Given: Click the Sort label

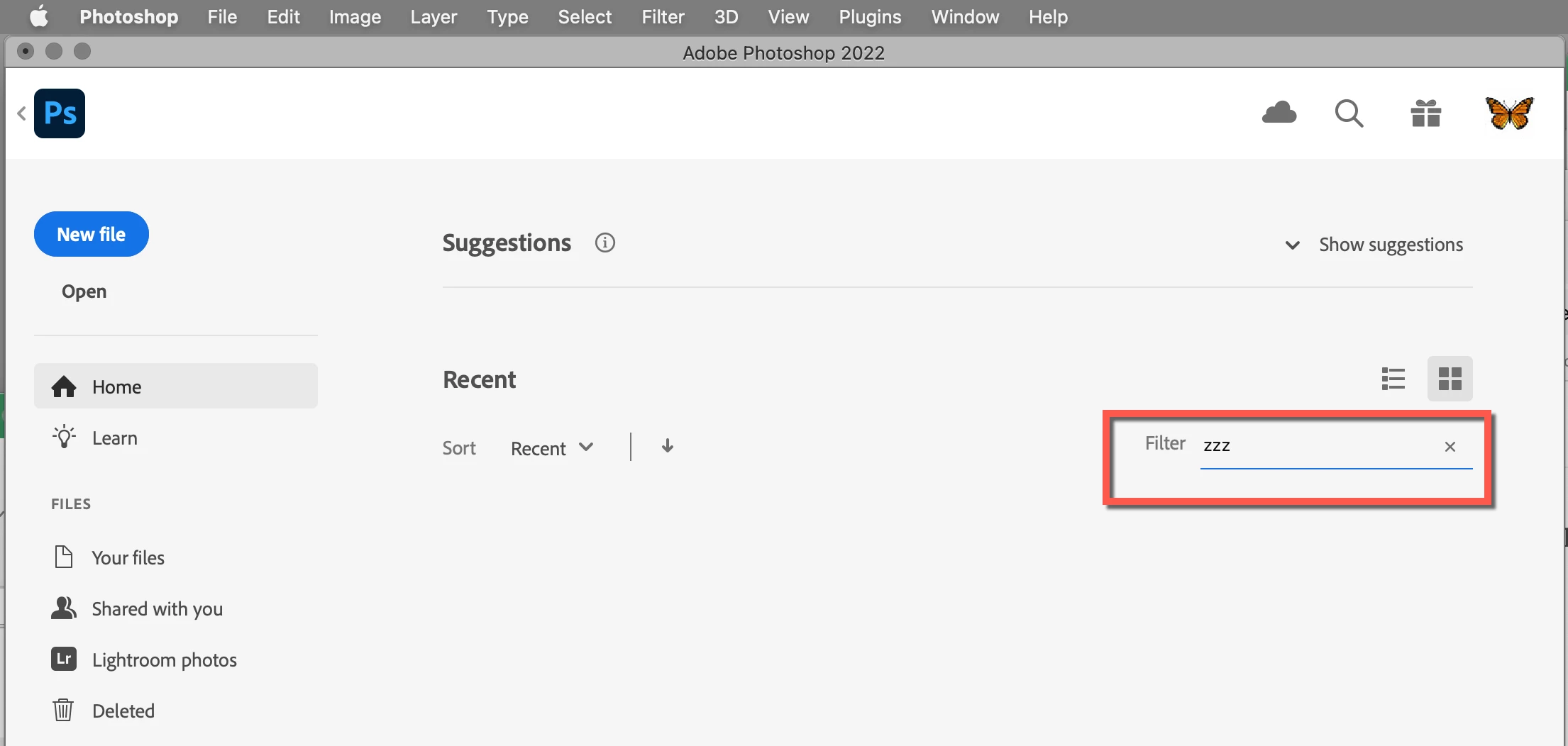Looking at the screenshot, I should 459,448.
